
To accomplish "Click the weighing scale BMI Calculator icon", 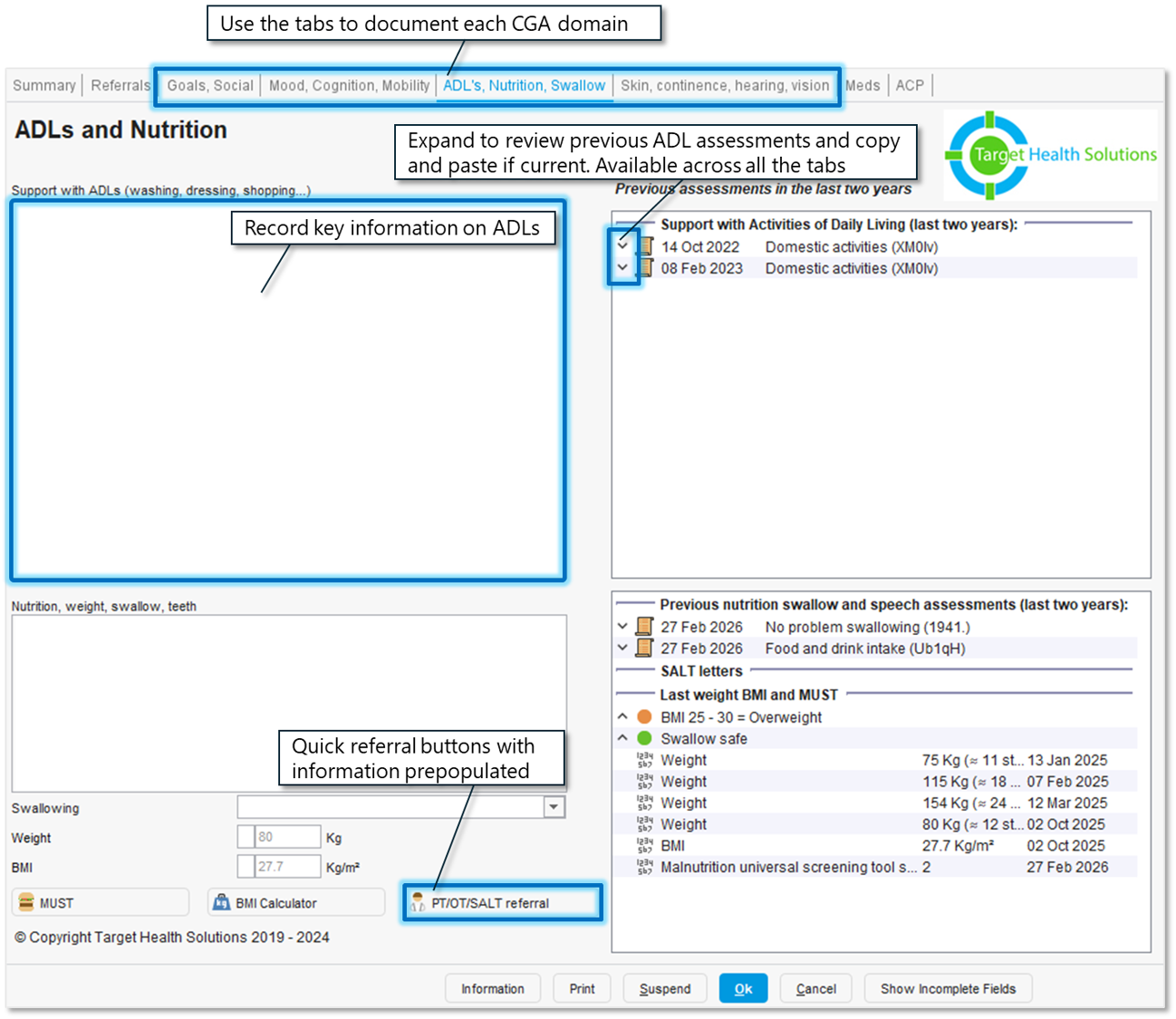I will coord(221,902).
